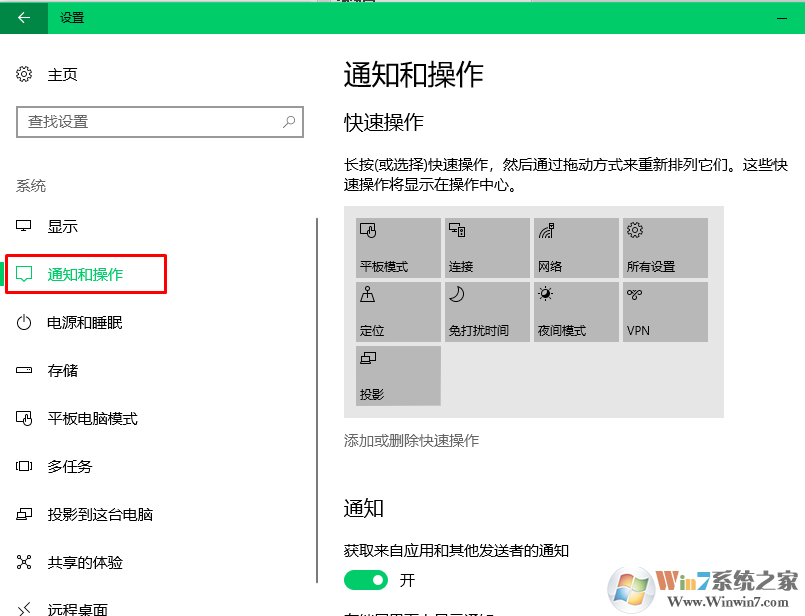Select the 夜间模式 quick action tile
Image resolution: width=805 pixels, height=616 pixels.
pos(576,312)
